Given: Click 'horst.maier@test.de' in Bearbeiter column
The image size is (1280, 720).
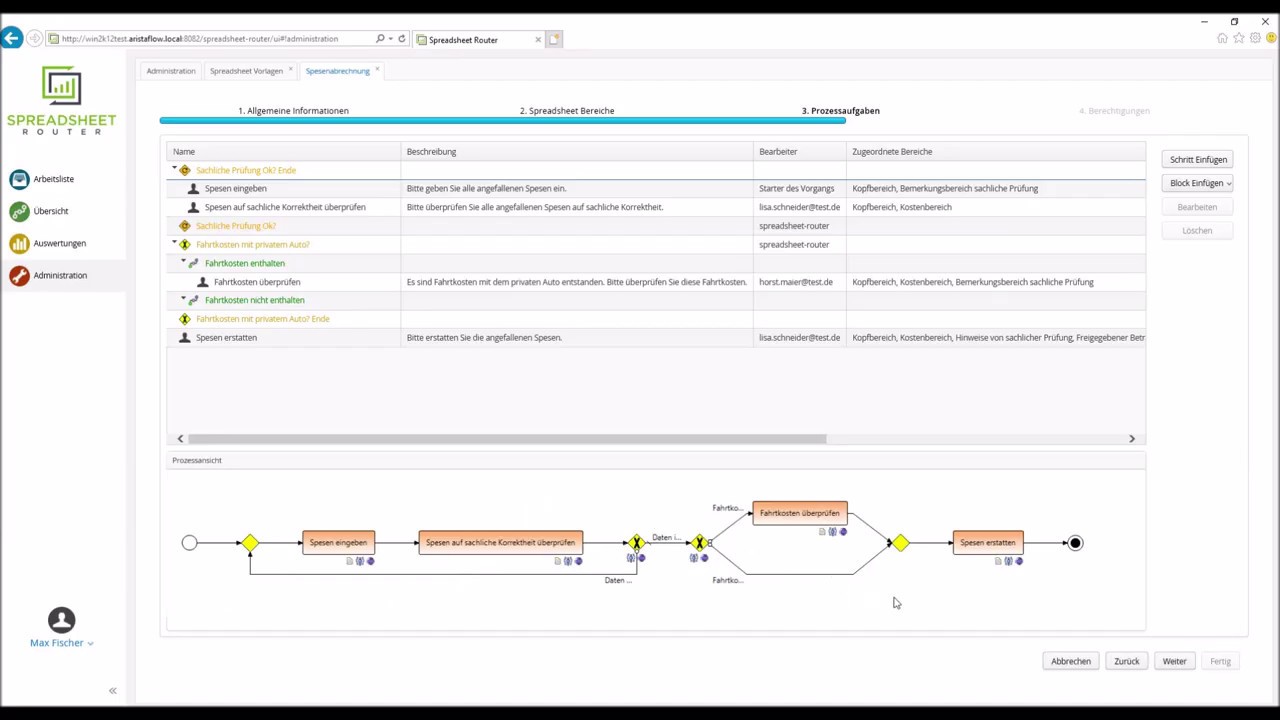Looking at the screenshot, I should (x=796, y=282).
